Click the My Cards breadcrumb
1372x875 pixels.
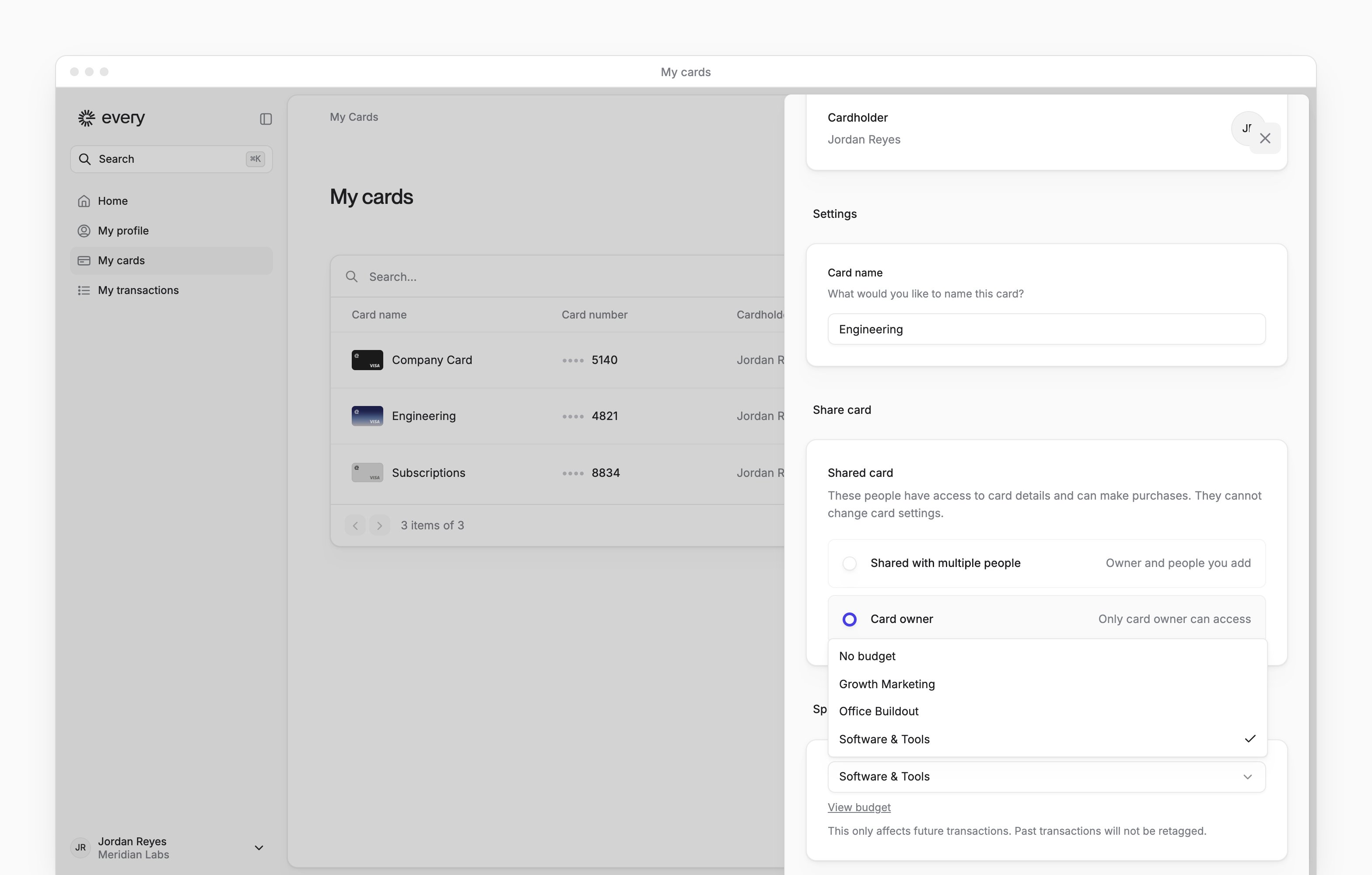(354, 117)
